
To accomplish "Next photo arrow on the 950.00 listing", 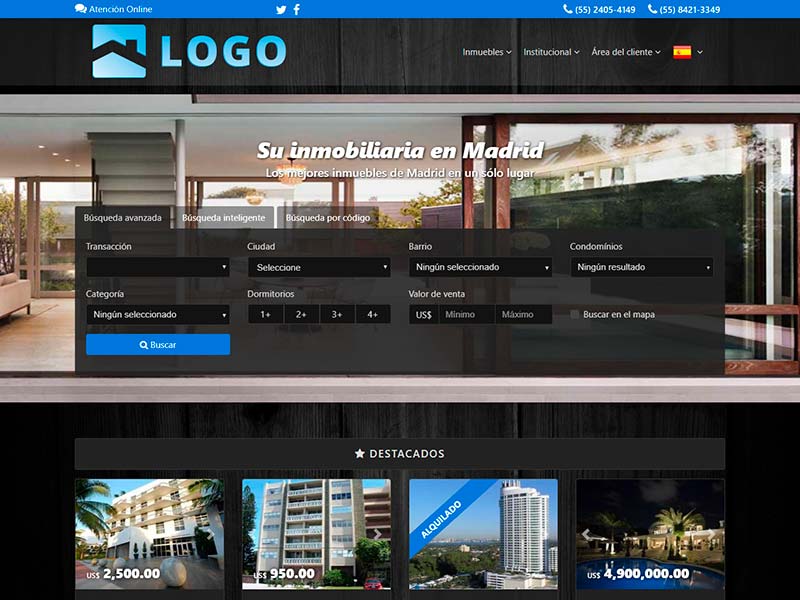I will tap(378, 534).
